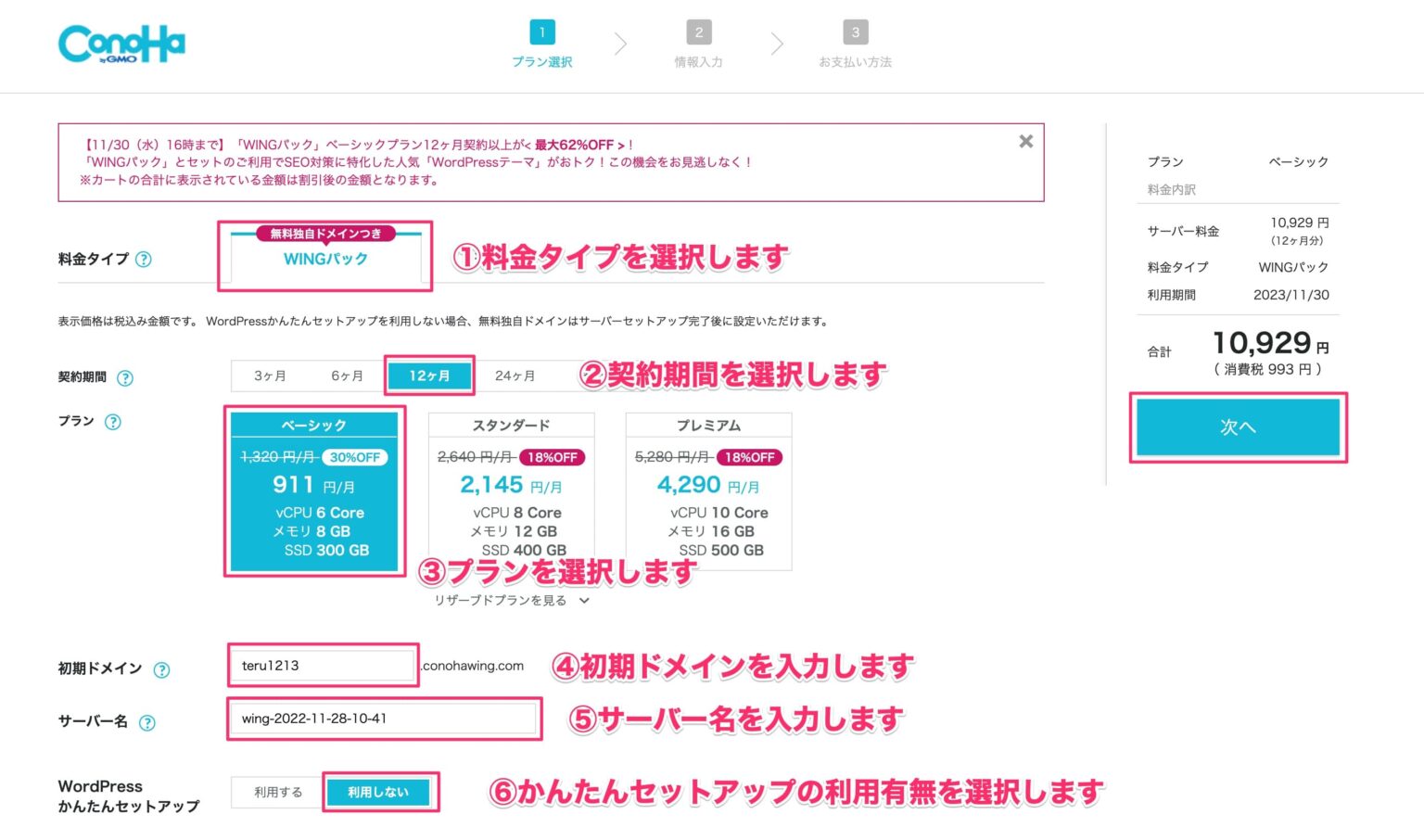Image resolution: width=1424 pixels, height=840 pixels.
Task: Switch to the プラン選択 step tab
Action: [x=541, y=42]
